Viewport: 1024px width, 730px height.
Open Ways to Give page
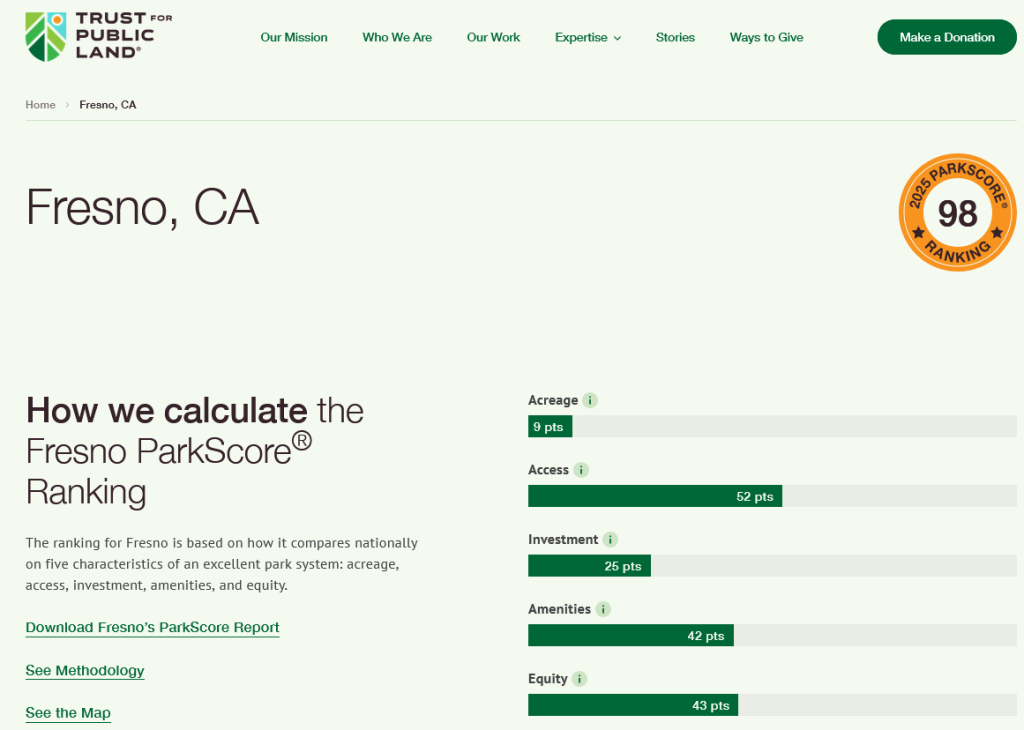767,37
